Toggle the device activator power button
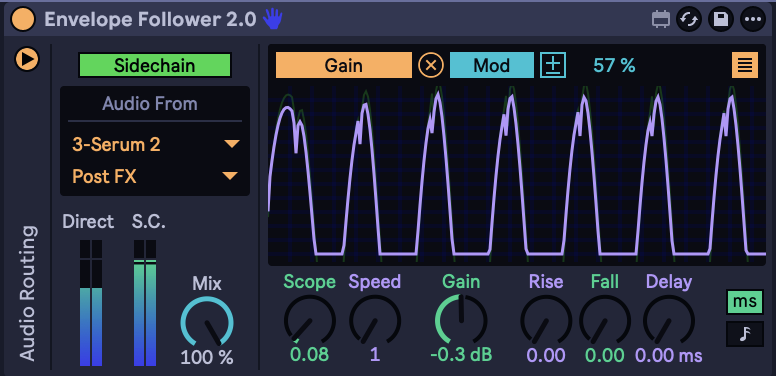This screenshot has height=376, width=776. [23, 19]
